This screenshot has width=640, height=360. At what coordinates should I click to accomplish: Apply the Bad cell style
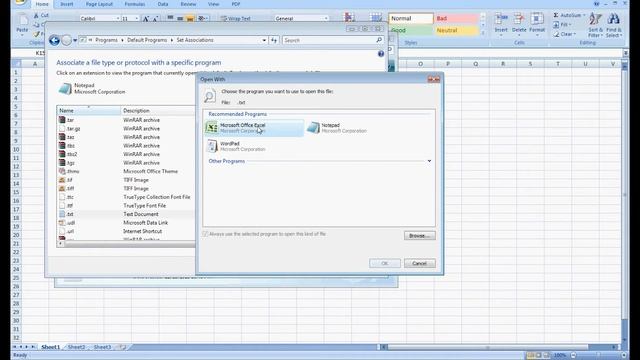[456, 18]
